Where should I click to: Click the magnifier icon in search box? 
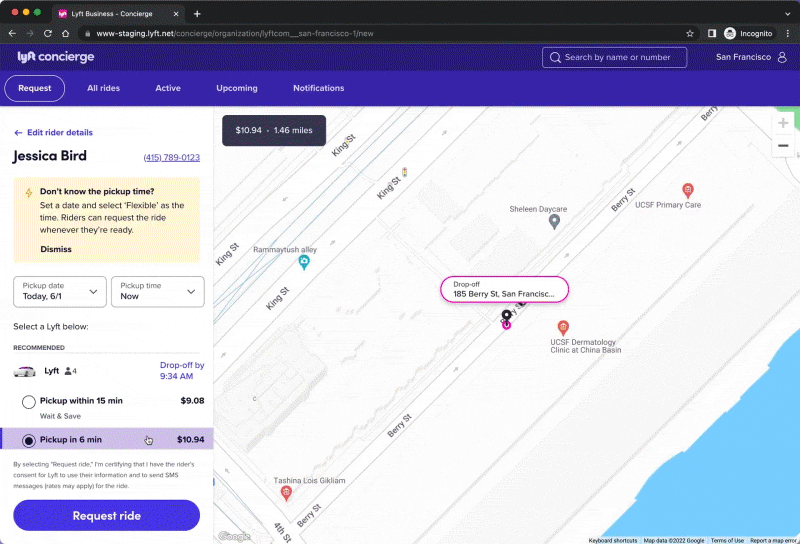tap(555, 57)
